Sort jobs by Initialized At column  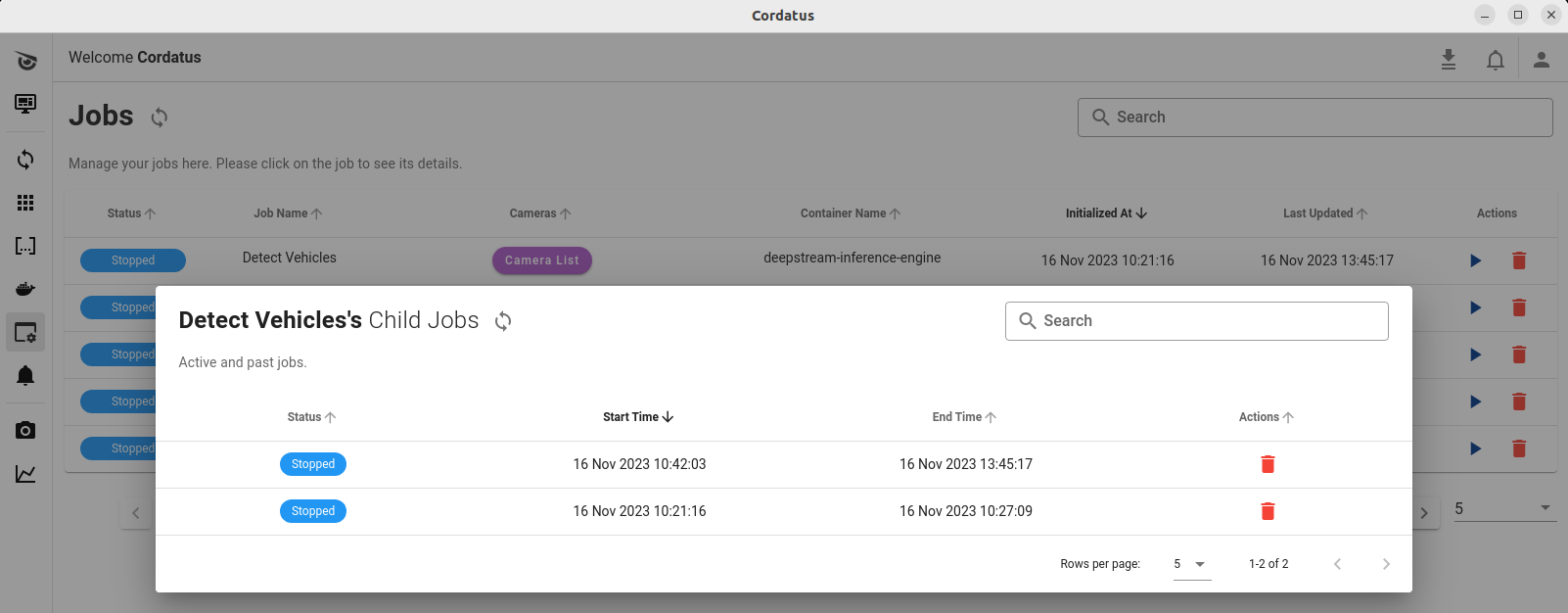[x=1106, y=213]
